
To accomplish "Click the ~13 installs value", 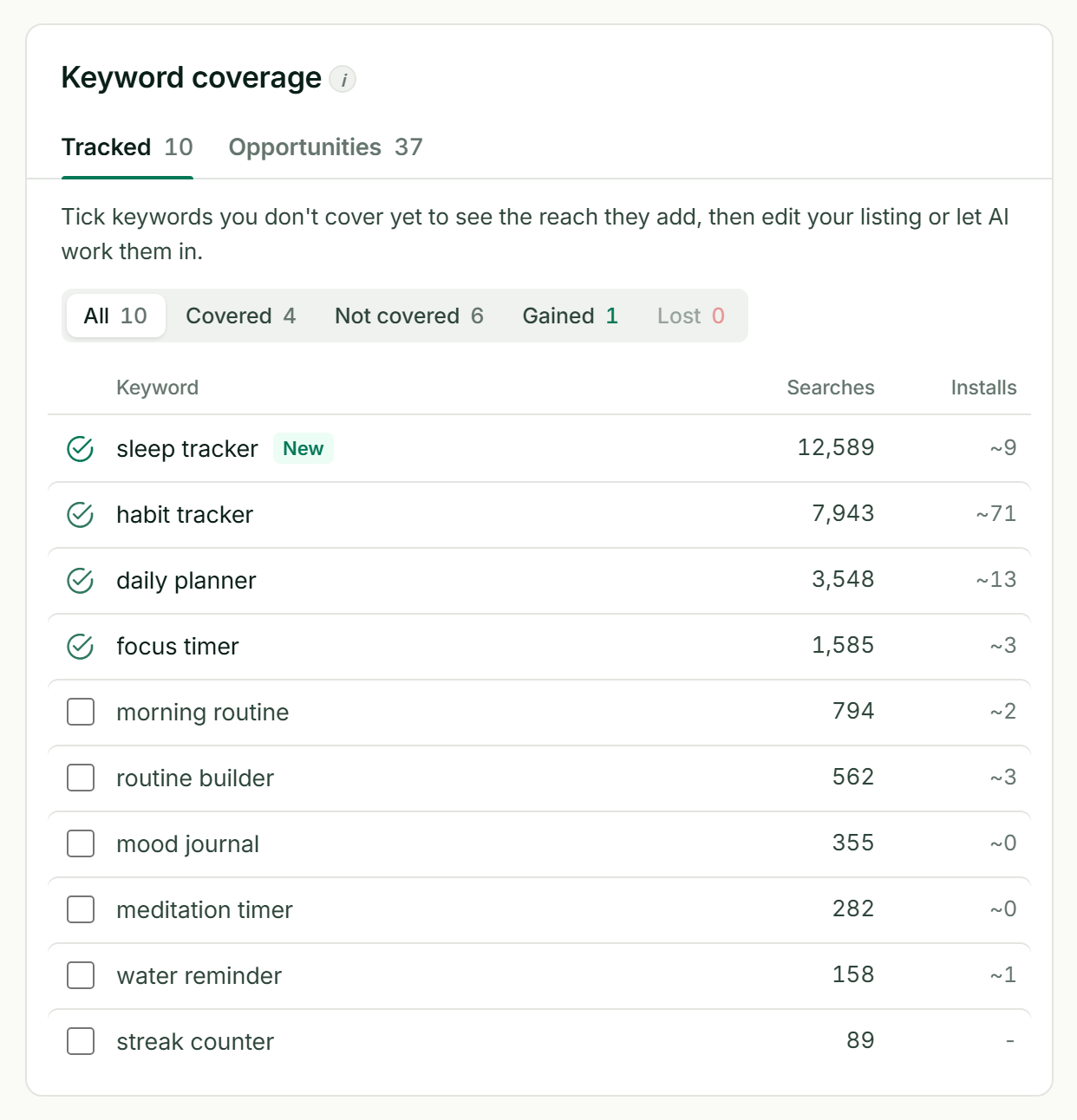I will (996, 579).
